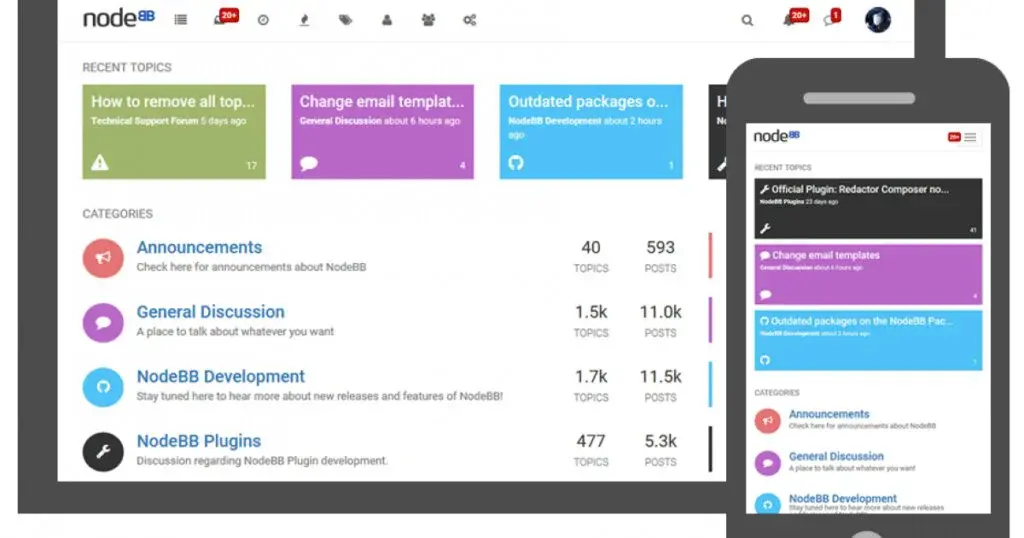Click the NodeBB logo on the phone screen
1024x538 pixels.
[x=776, y=136]
